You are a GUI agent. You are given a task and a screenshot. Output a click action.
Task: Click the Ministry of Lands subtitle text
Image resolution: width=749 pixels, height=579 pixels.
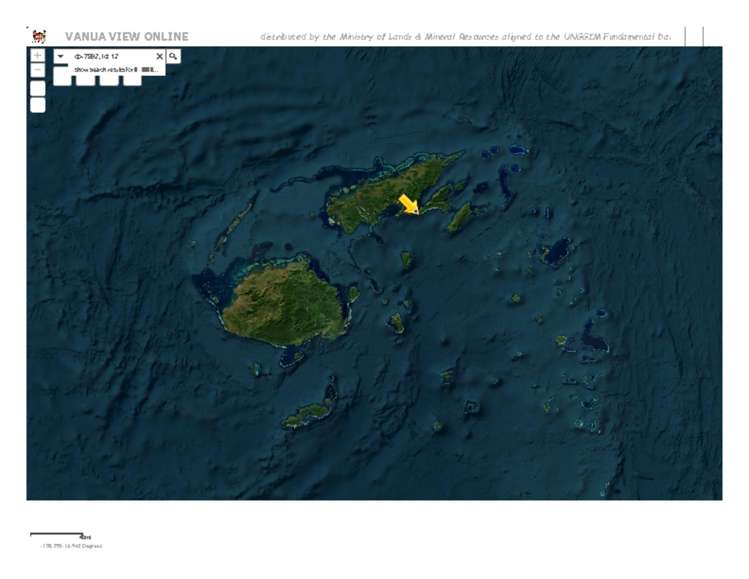[x=466, y=37]
